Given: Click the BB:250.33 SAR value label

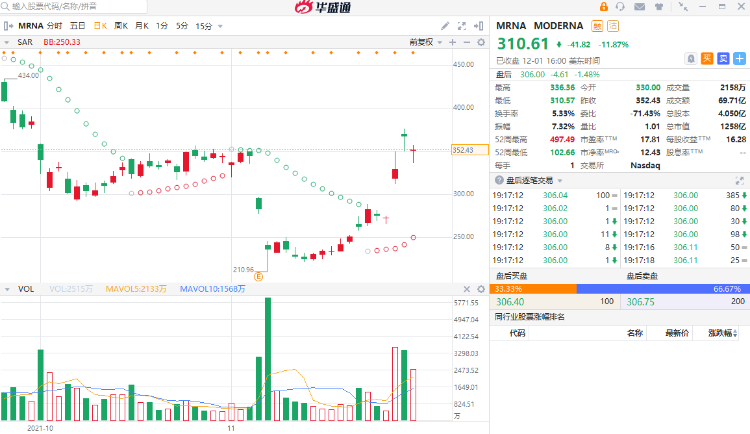Looking at the screenshot, I should click(x=62, y=42).
